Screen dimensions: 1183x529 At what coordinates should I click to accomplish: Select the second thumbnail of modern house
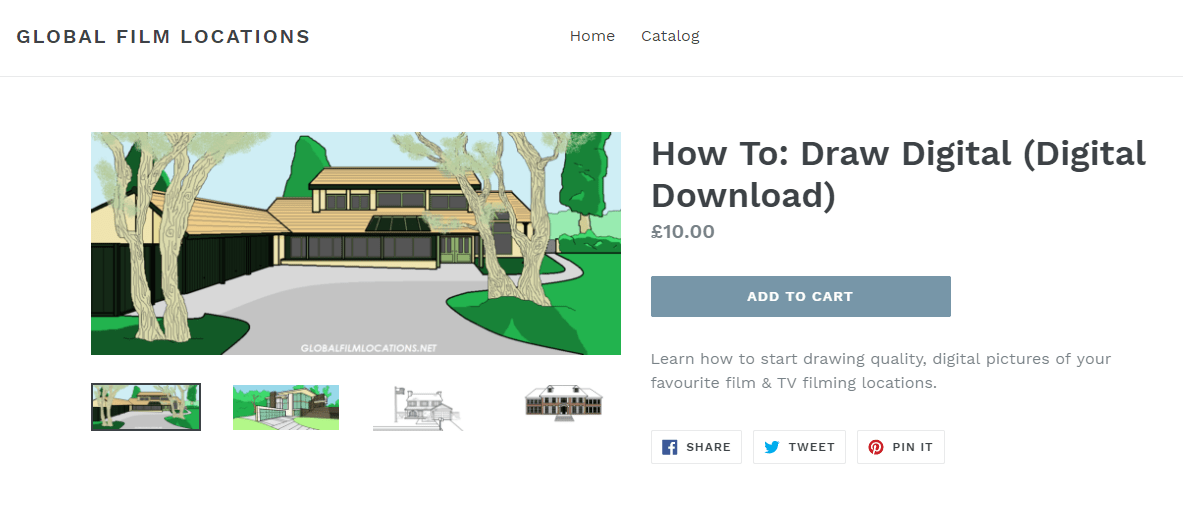point(286,407)
